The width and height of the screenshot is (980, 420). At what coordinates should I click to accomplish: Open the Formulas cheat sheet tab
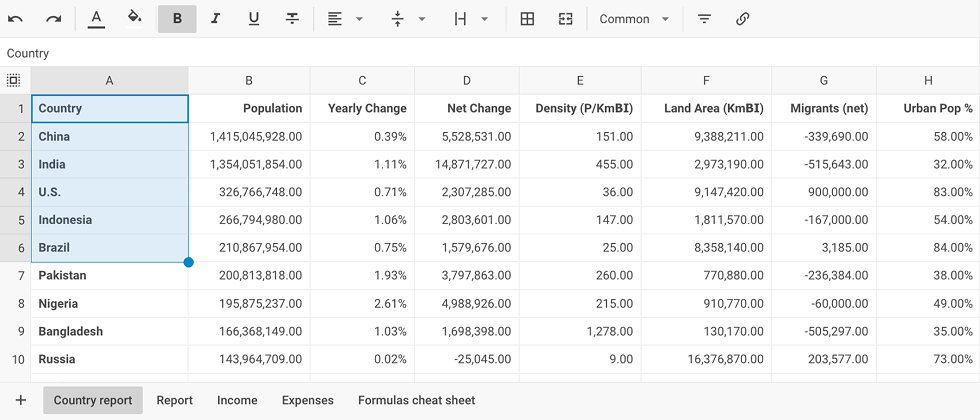pos(416,400)
